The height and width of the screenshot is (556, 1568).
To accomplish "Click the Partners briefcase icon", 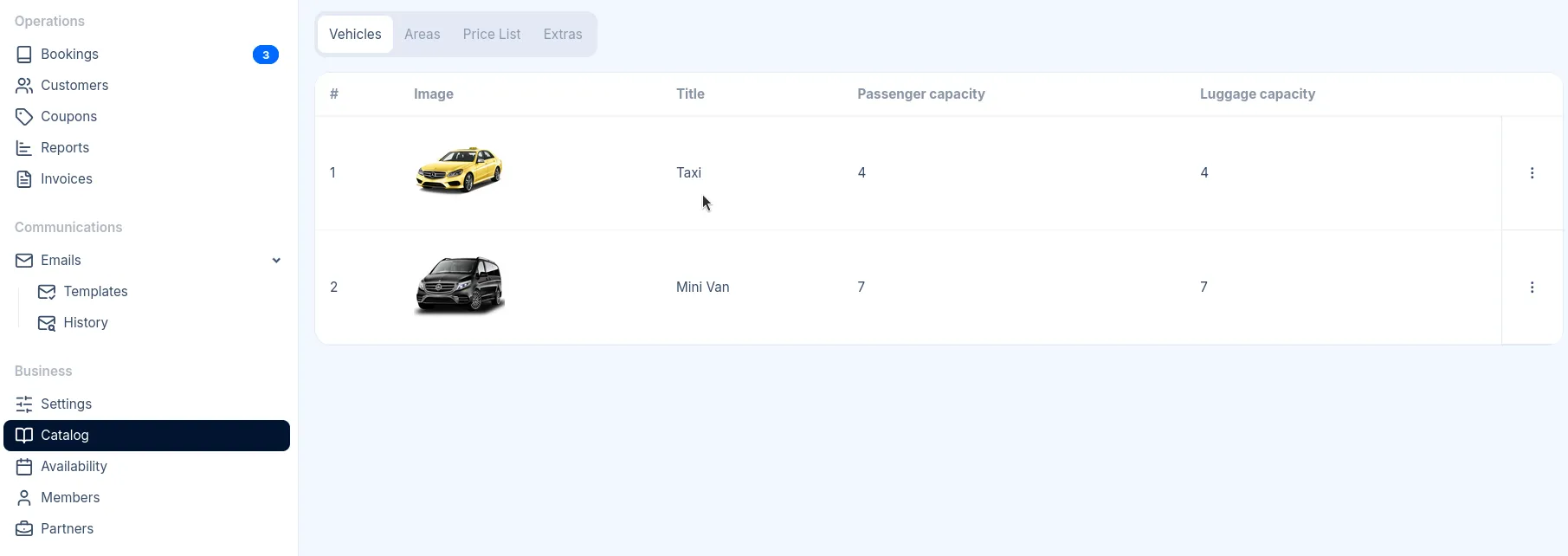I will point(24,529).
